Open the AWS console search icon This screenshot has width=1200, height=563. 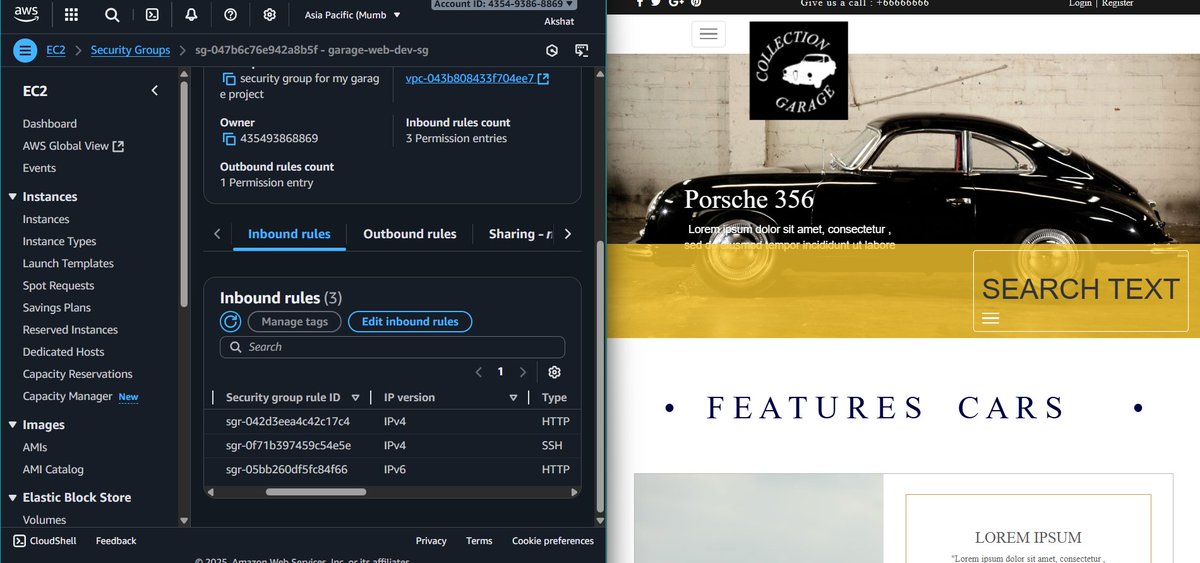point(112,15)
